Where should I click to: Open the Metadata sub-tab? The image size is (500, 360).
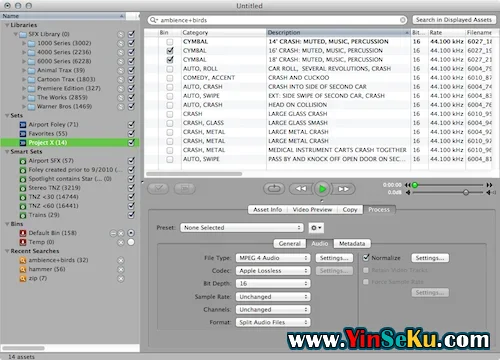point(352,244)
